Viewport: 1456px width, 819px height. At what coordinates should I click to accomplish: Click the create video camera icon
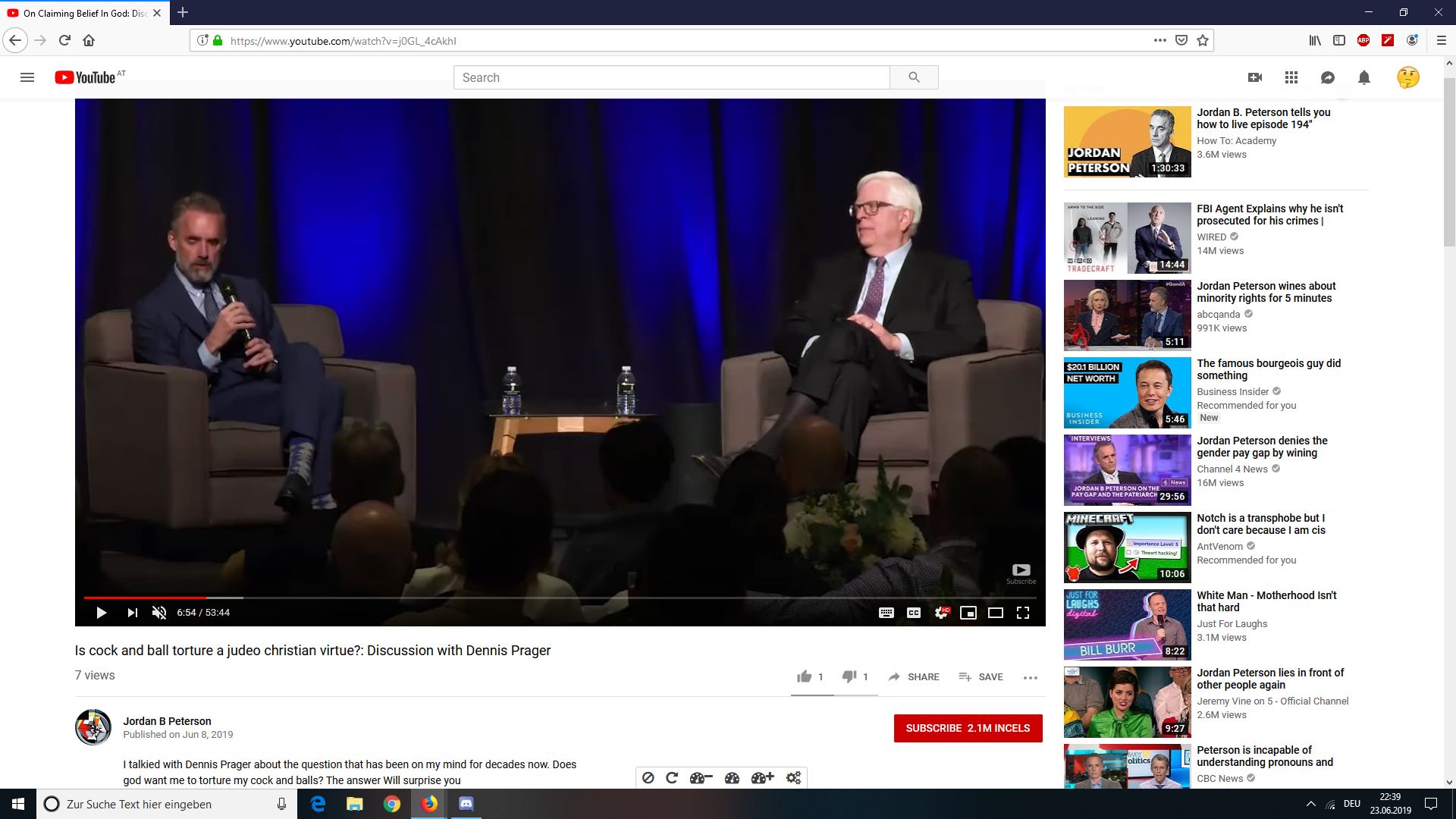[1255, 77]
